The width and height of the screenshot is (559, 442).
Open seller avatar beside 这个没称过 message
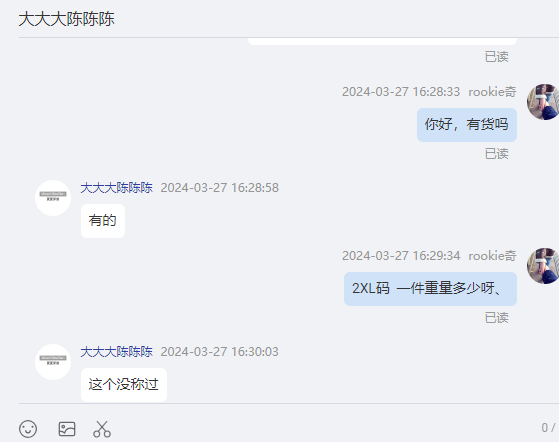tap(53, 362)
